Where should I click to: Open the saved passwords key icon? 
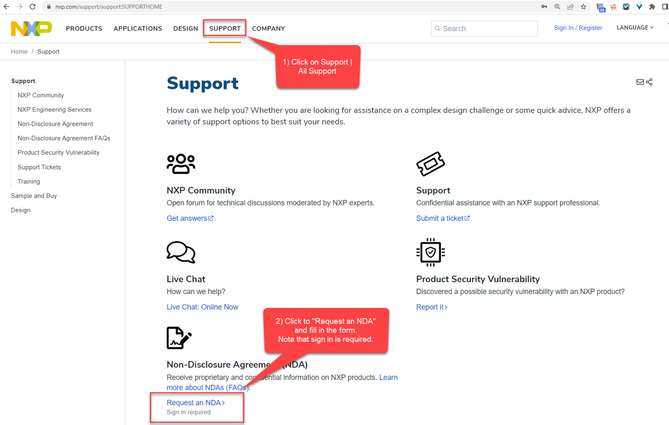click(544, 6)
